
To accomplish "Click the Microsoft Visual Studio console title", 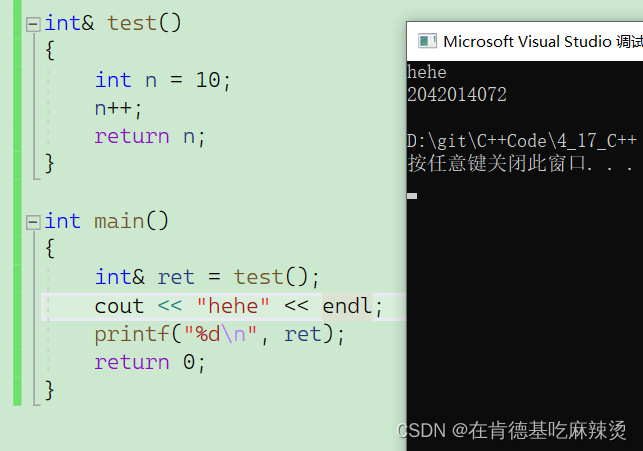I will point(543,41).
